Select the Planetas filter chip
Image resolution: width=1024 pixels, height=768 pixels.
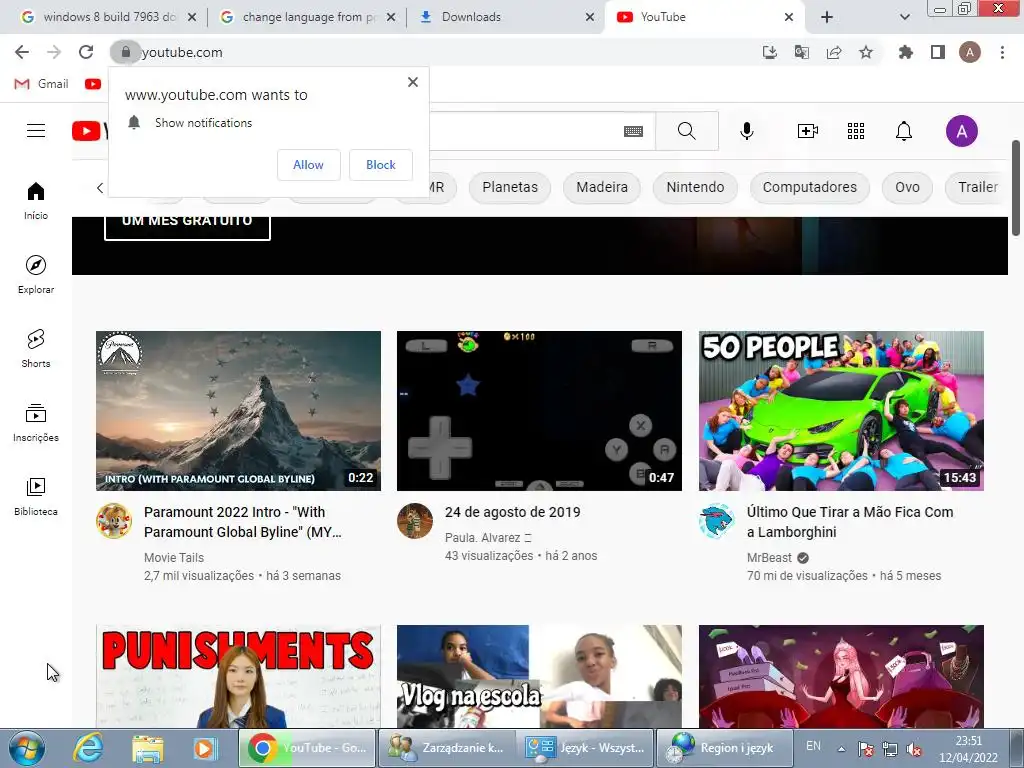tap(510, 187)
